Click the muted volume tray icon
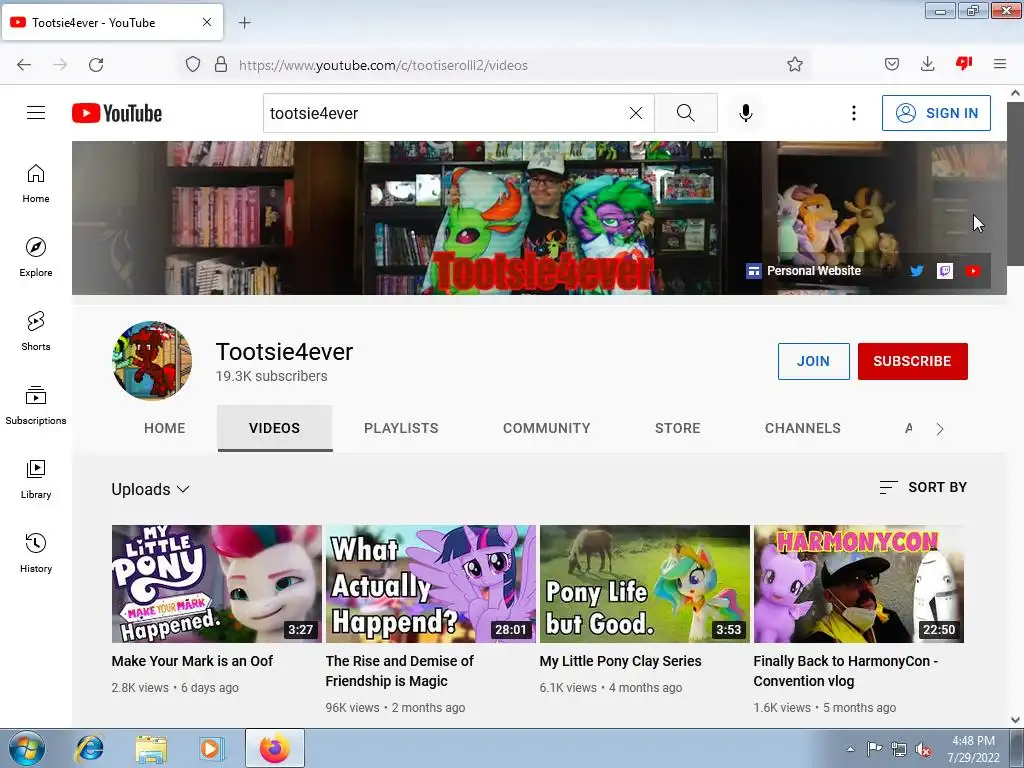1024x768 pixels. (923, 749)
